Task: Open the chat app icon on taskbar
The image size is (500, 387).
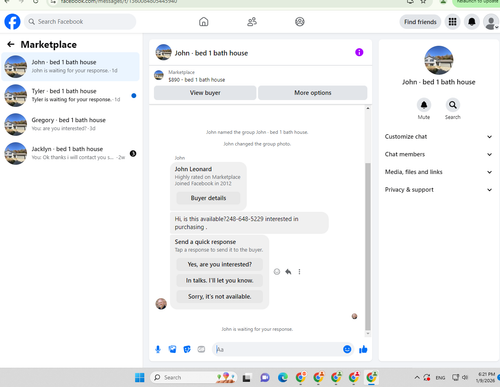Action: coord(265,377)
